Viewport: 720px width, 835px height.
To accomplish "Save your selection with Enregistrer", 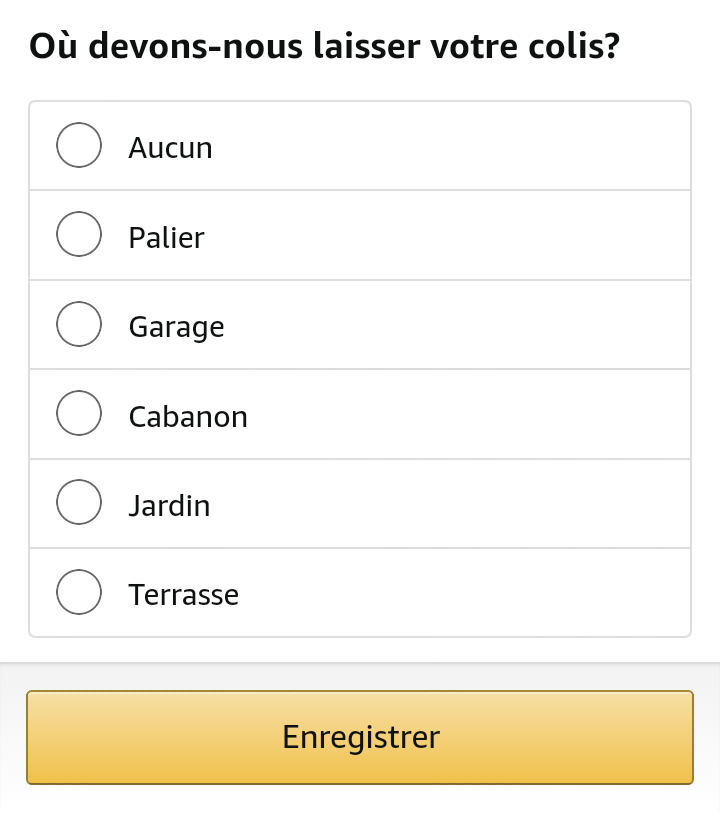I will [x=360, y=737].
